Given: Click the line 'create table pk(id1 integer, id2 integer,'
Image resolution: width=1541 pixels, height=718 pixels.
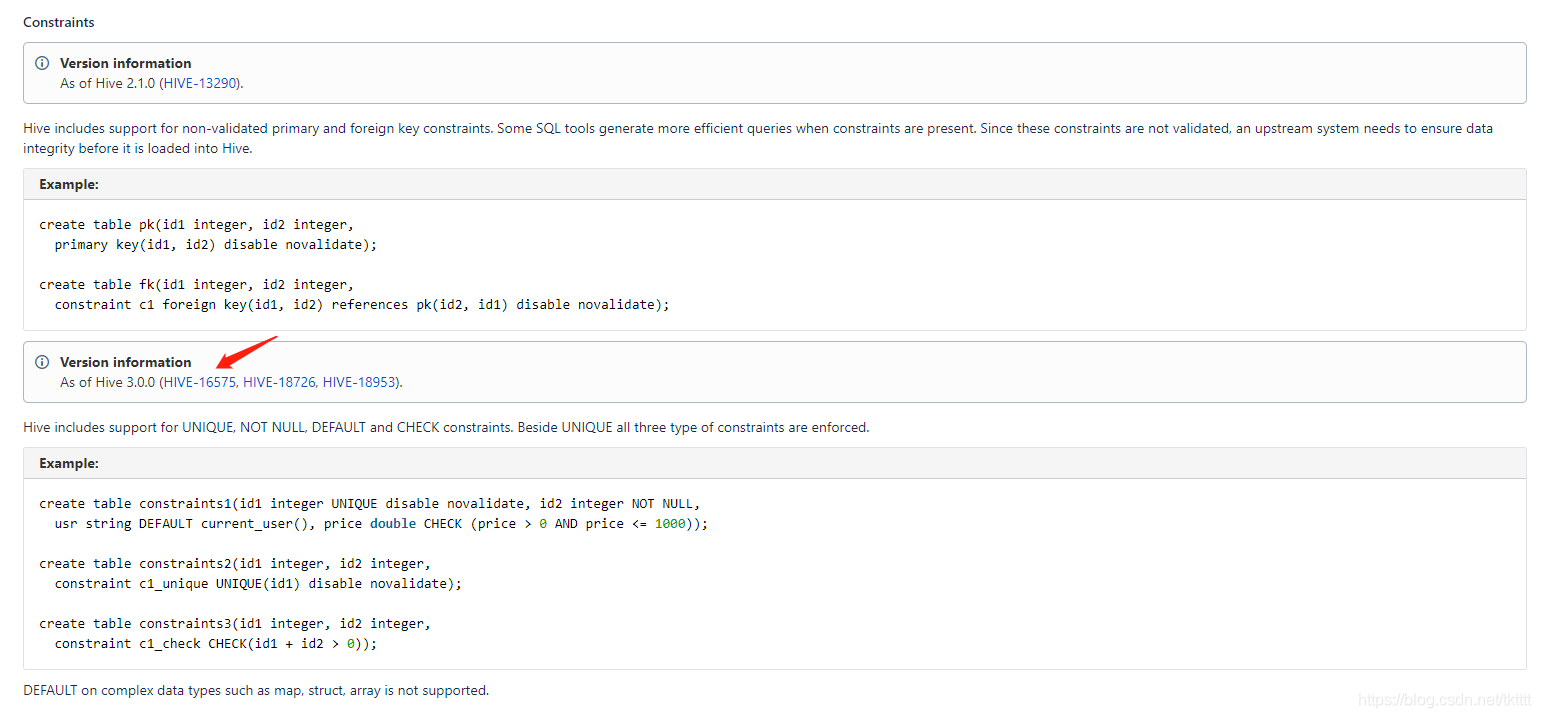Looking at the screenshot, I should [x=197, y=224].
